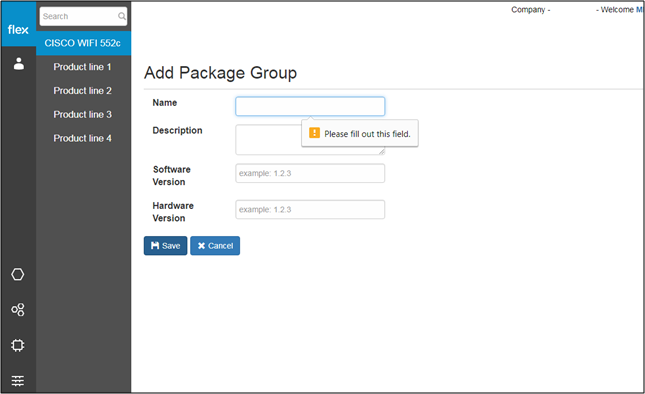Open the filter lines sidebar icon

point(18,381)
